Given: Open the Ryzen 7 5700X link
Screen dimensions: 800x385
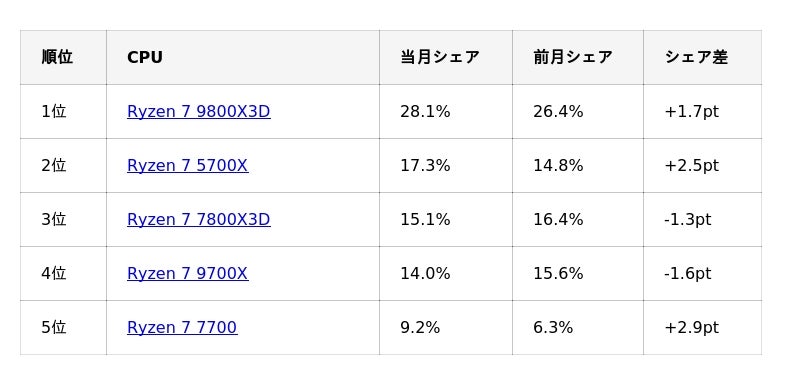Looking at the screenshot, I should pyautogui.click(x=188, y=166).
